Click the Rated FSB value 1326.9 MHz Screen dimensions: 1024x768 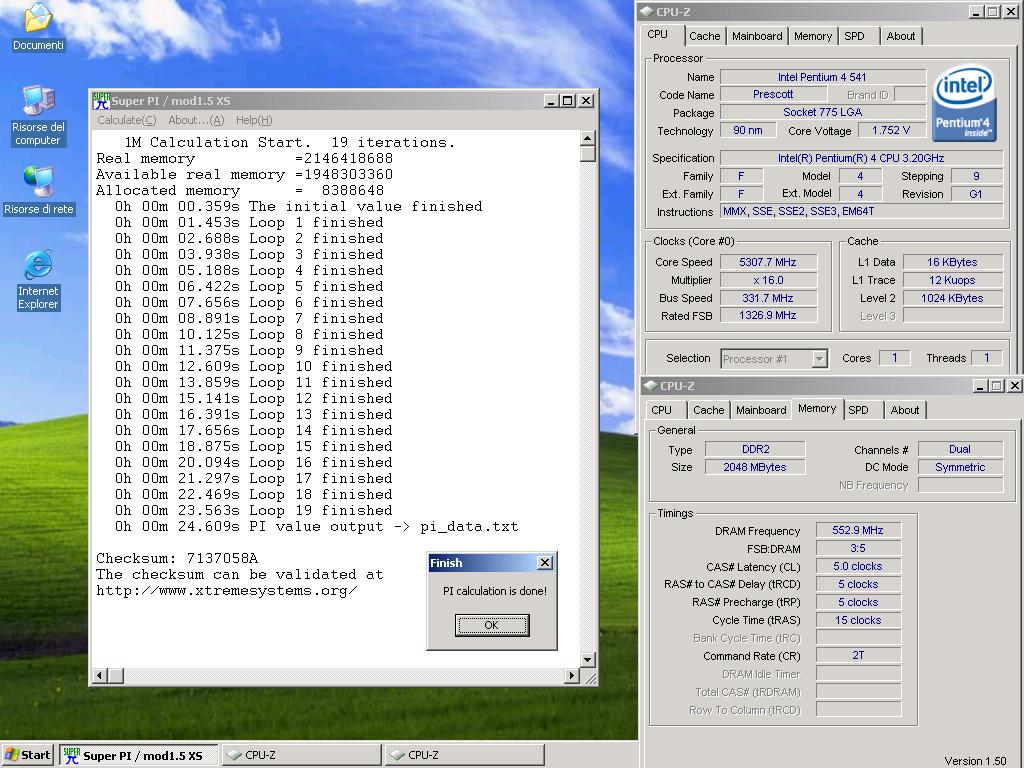pyautogui.click(x=768, y=315)
